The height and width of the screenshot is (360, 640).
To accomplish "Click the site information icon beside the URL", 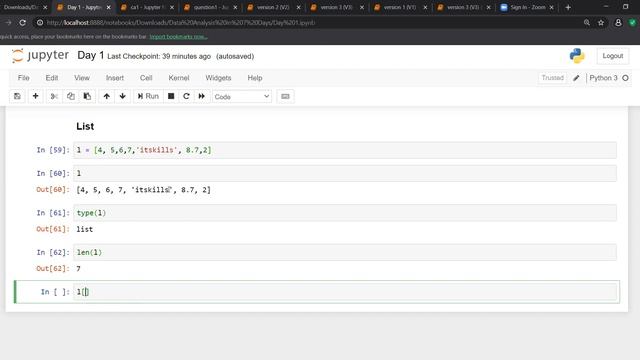I will pyautogui.click(x=40, y=23).
